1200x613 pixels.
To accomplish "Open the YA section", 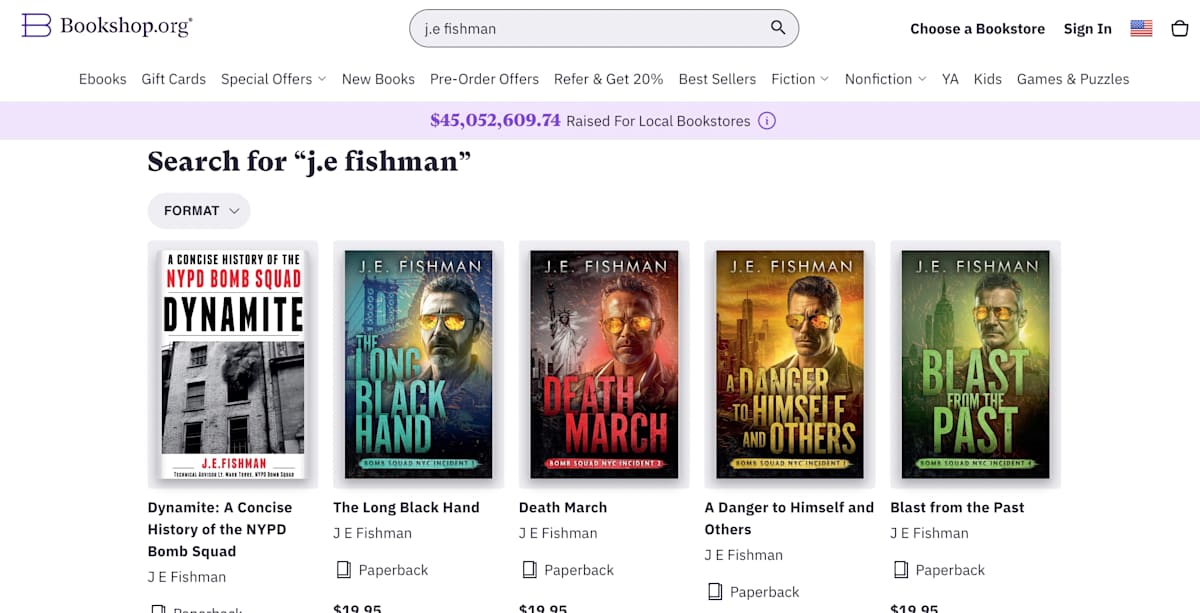I will tap(950, 79).
